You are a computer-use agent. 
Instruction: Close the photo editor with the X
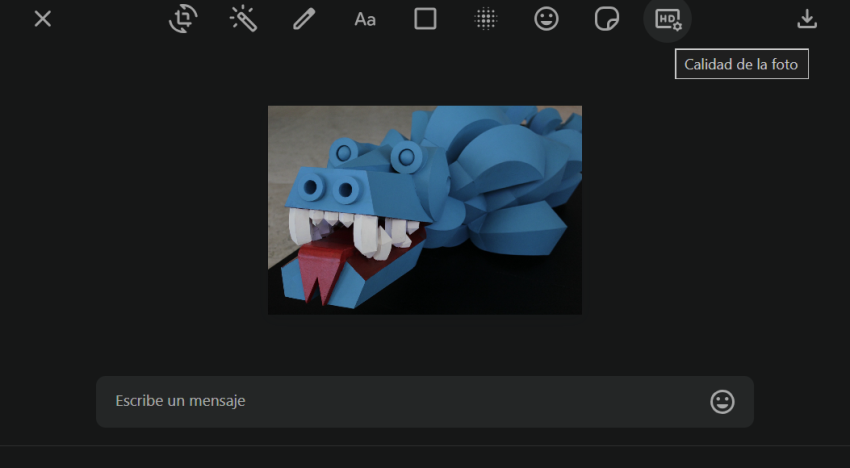(x=42, y=19)
